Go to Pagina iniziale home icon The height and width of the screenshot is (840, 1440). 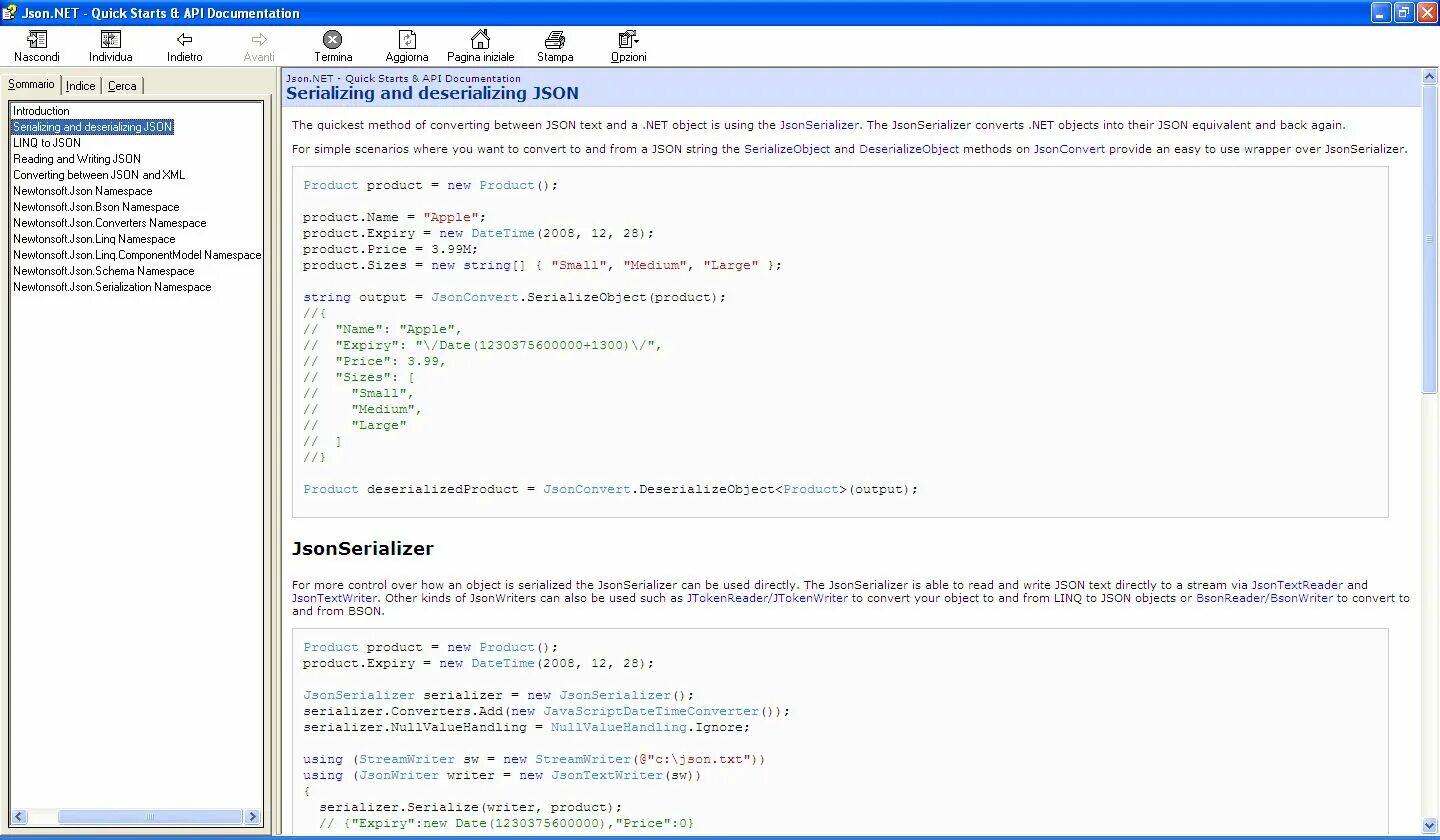click(480, 40)
